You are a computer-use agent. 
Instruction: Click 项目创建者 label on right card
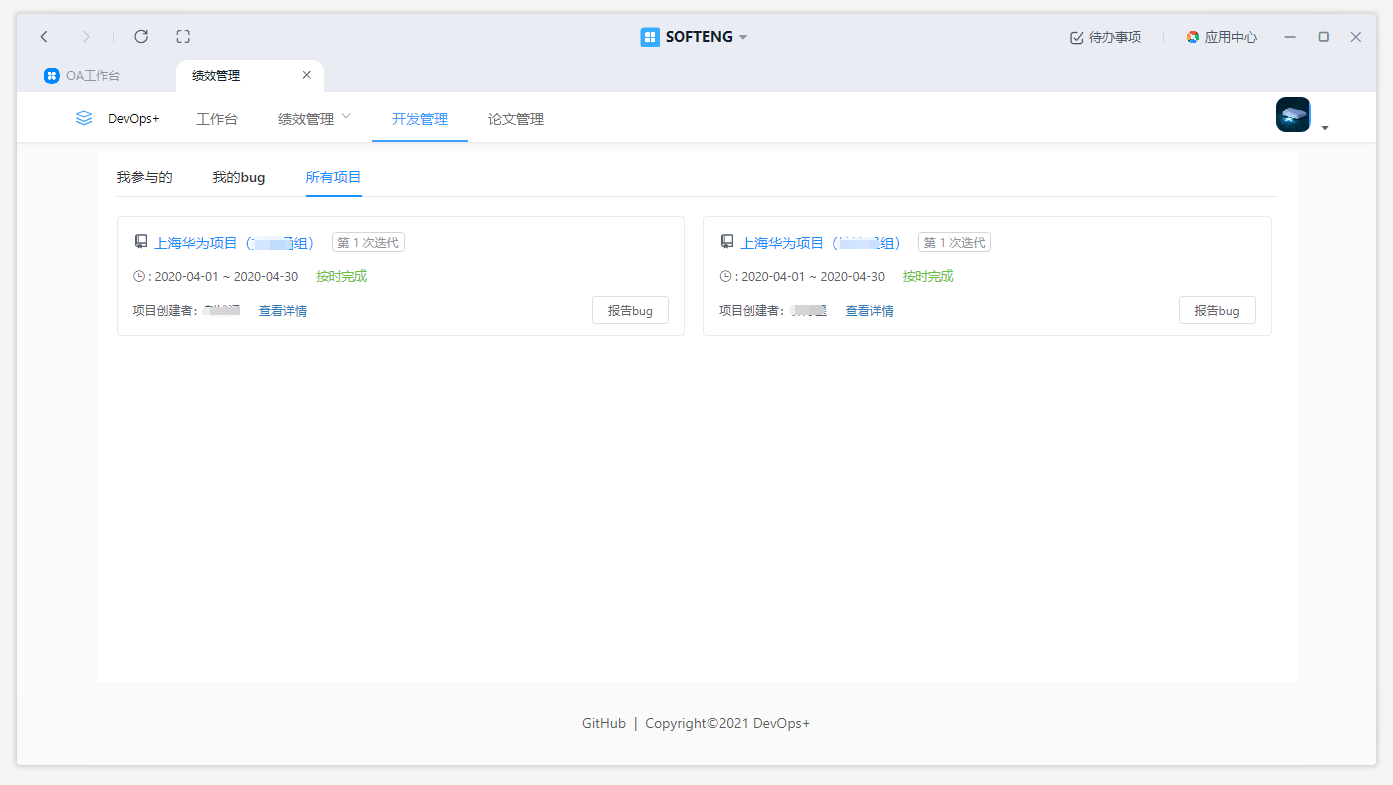751,311
